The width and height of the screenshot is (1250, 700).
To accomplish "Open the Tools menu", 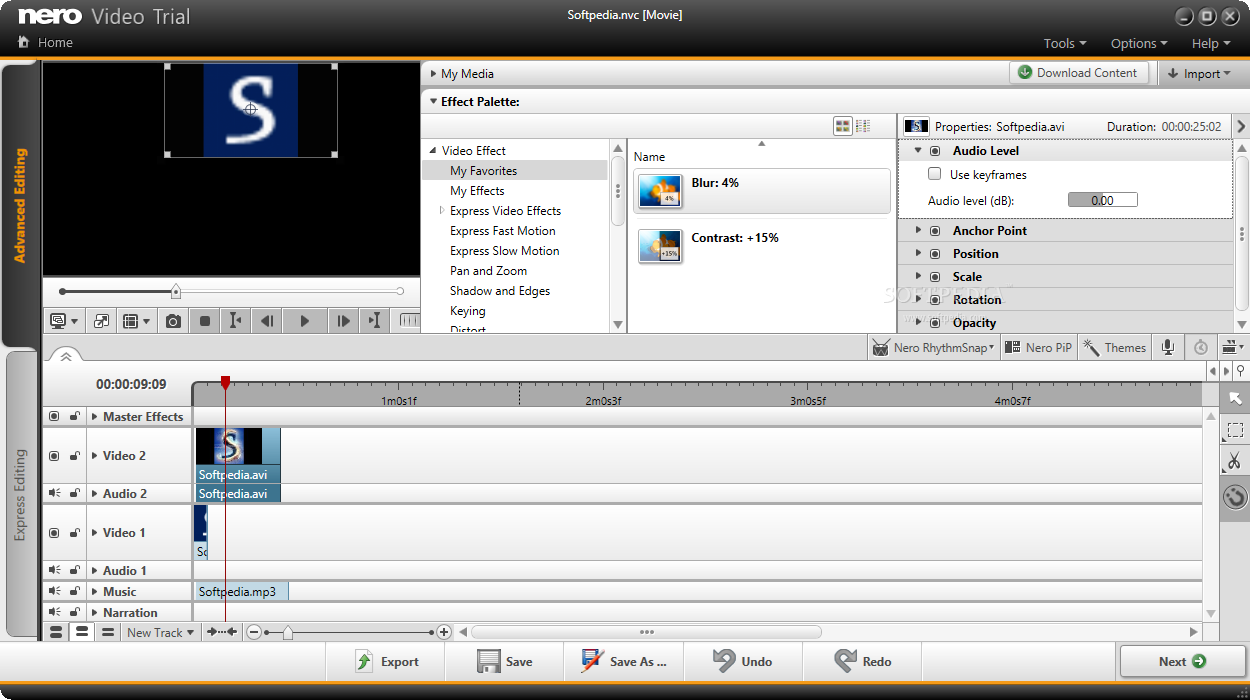I will [x=1065, y=43].
